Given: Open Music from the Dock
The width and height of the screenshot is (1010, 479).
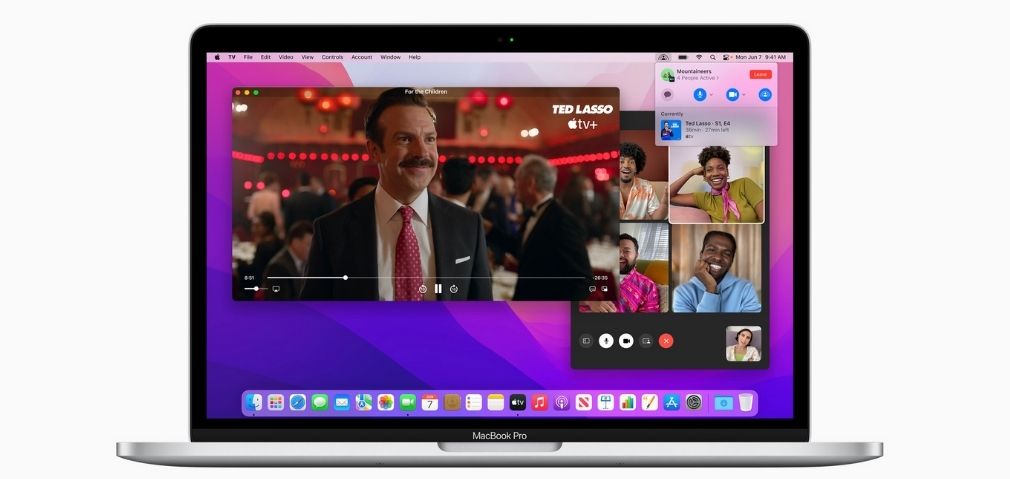Looking at the screenshot, I should click(x=540, y=403).
